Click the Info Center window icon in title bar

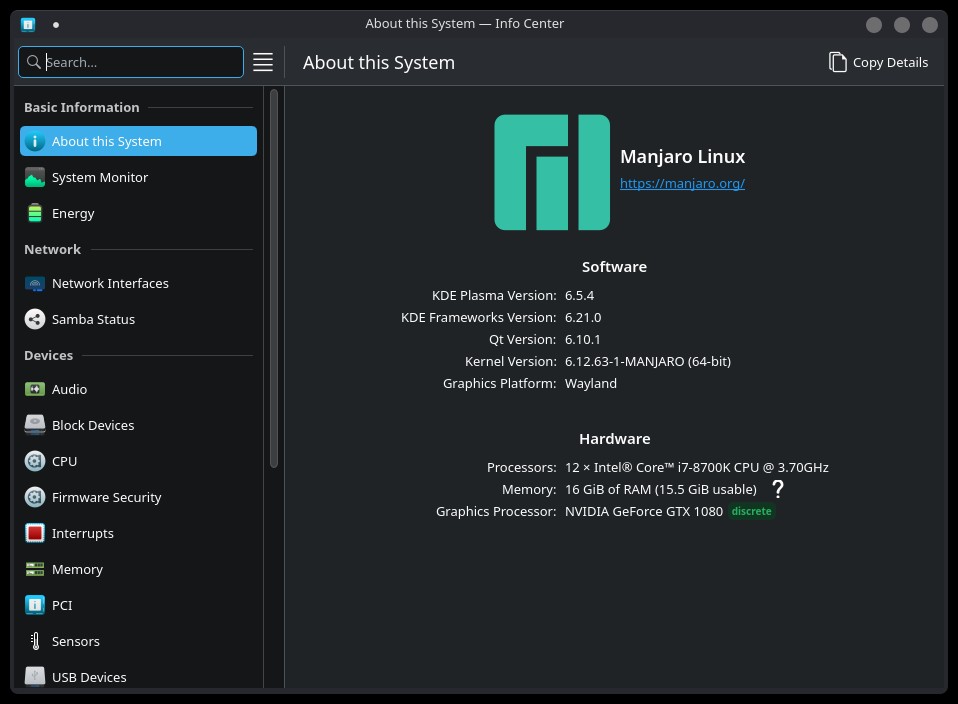pos(28,24)
